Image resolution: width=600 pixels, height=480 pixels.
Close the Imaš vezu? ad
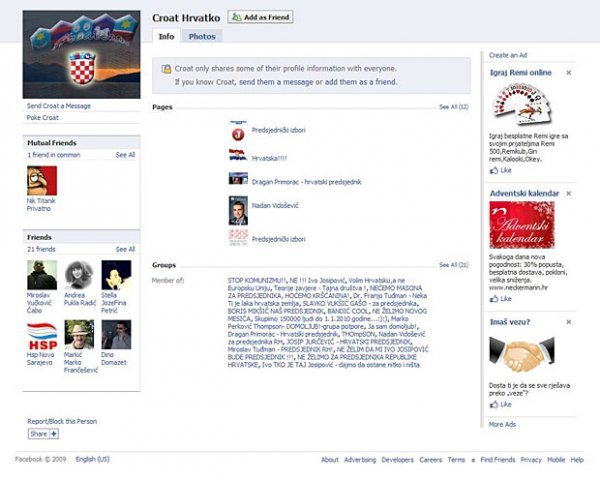[x=569, y=322]
